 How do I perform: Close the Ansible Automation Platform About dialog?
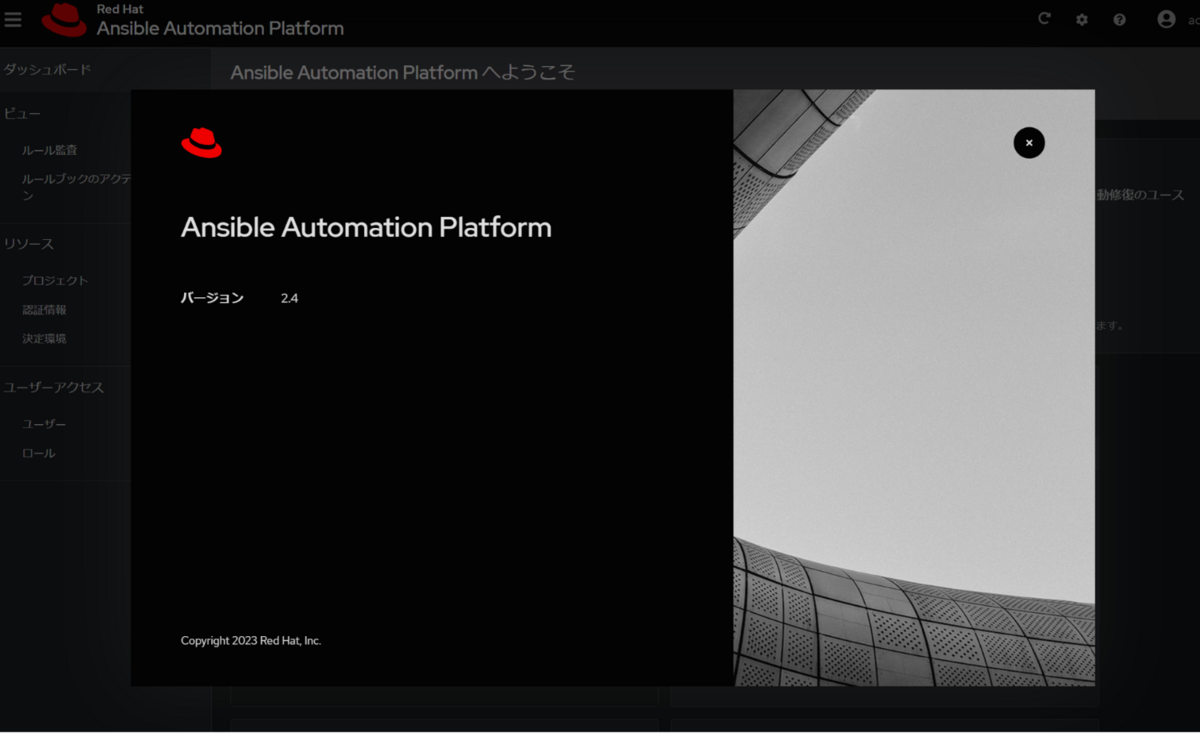coord(1029,143)
